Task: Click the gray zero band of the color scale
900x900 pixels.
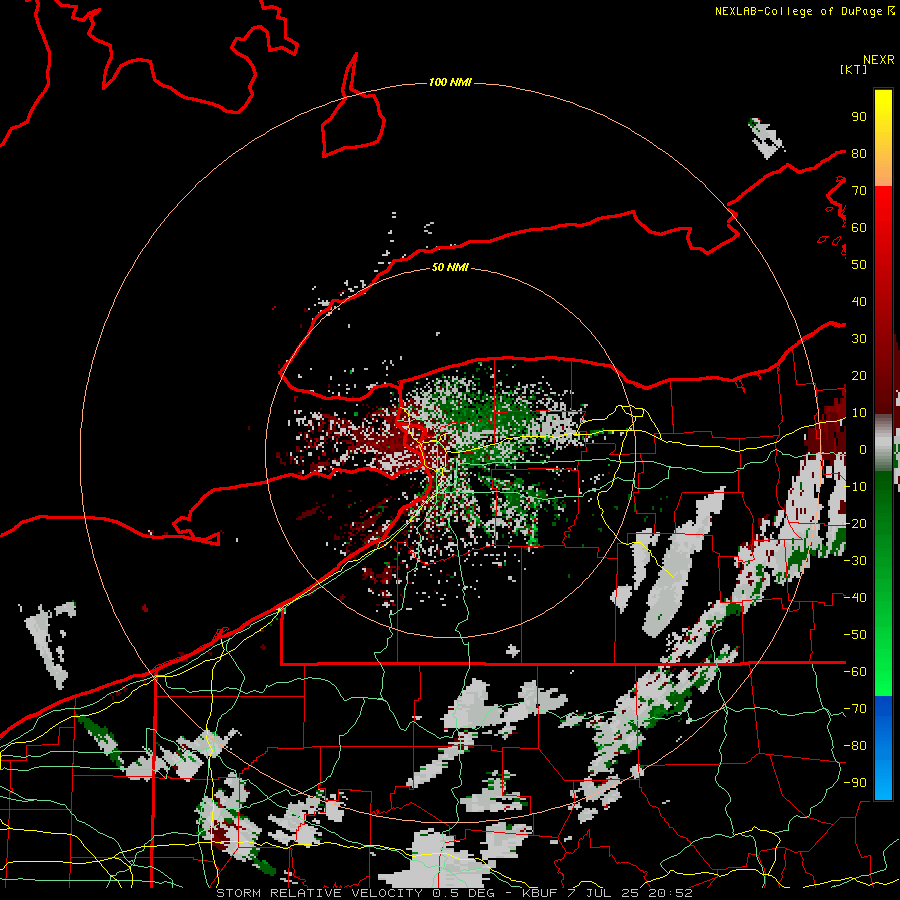Action: point(883,443)
